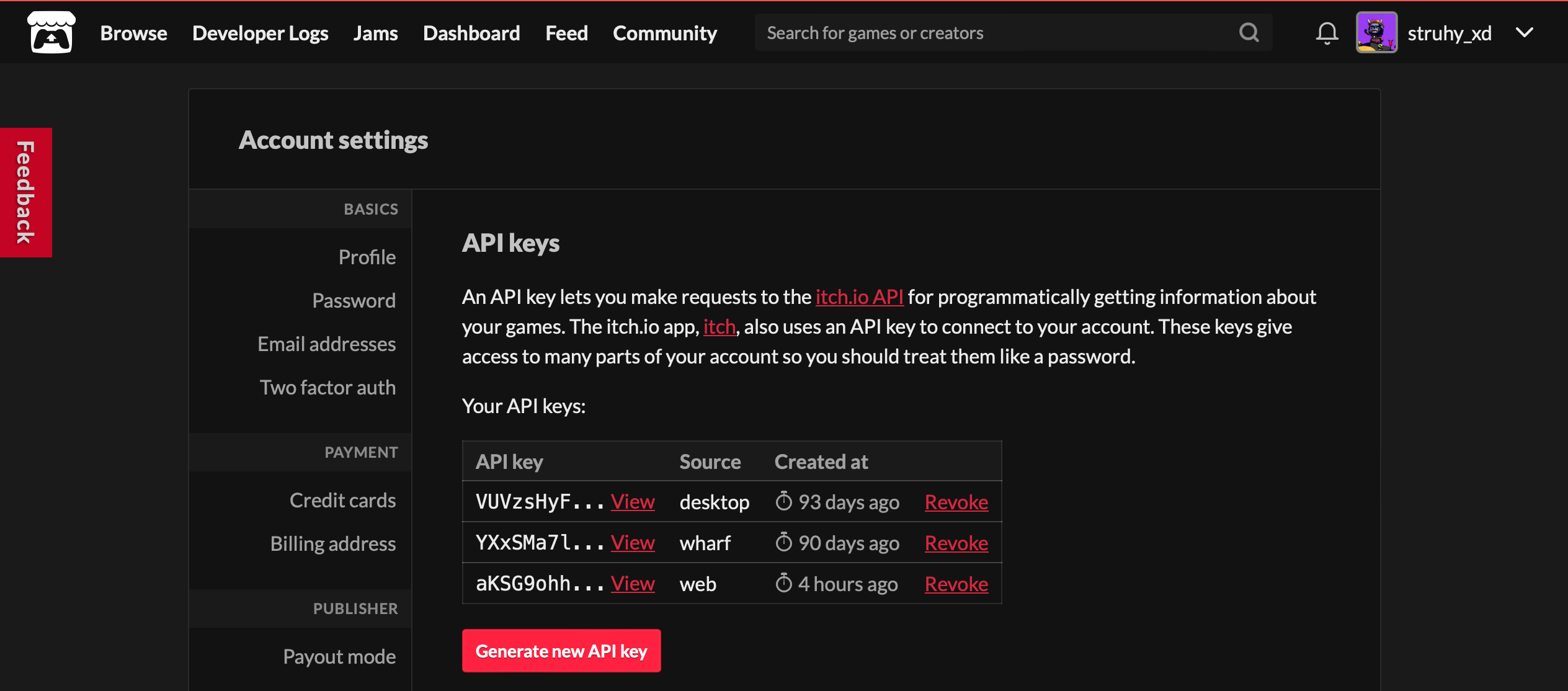Click the 'API key' column header
The image size is (1568, 691).
(509, 461)
